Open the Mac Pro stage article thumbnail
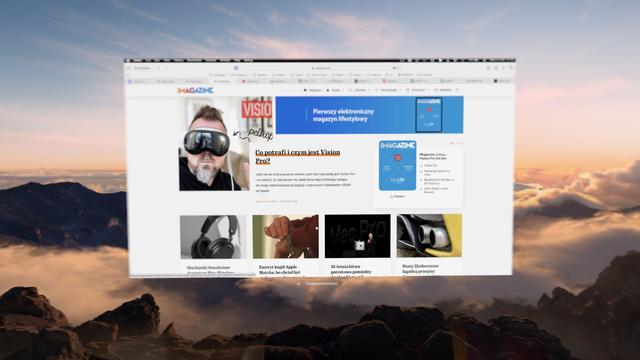 358,236
